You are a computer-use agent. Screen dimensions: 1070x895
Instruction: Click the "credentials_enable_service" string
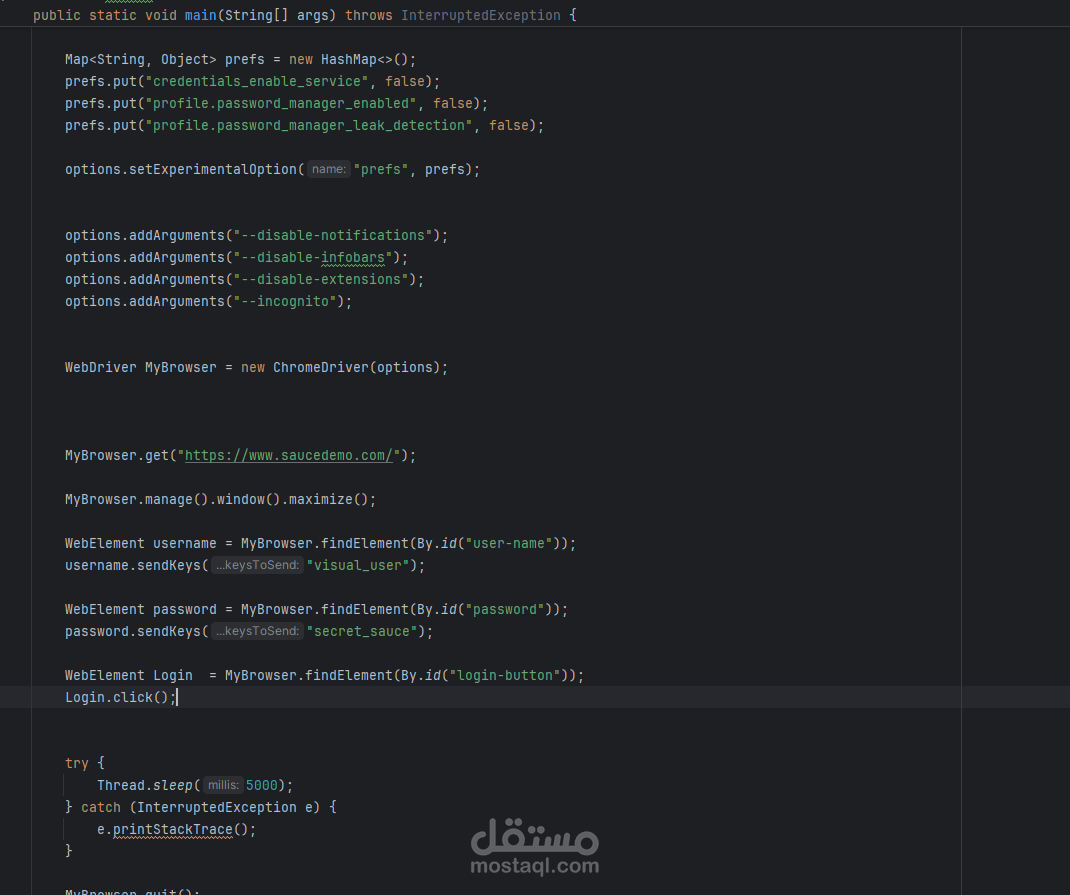(x=257, y=81)
